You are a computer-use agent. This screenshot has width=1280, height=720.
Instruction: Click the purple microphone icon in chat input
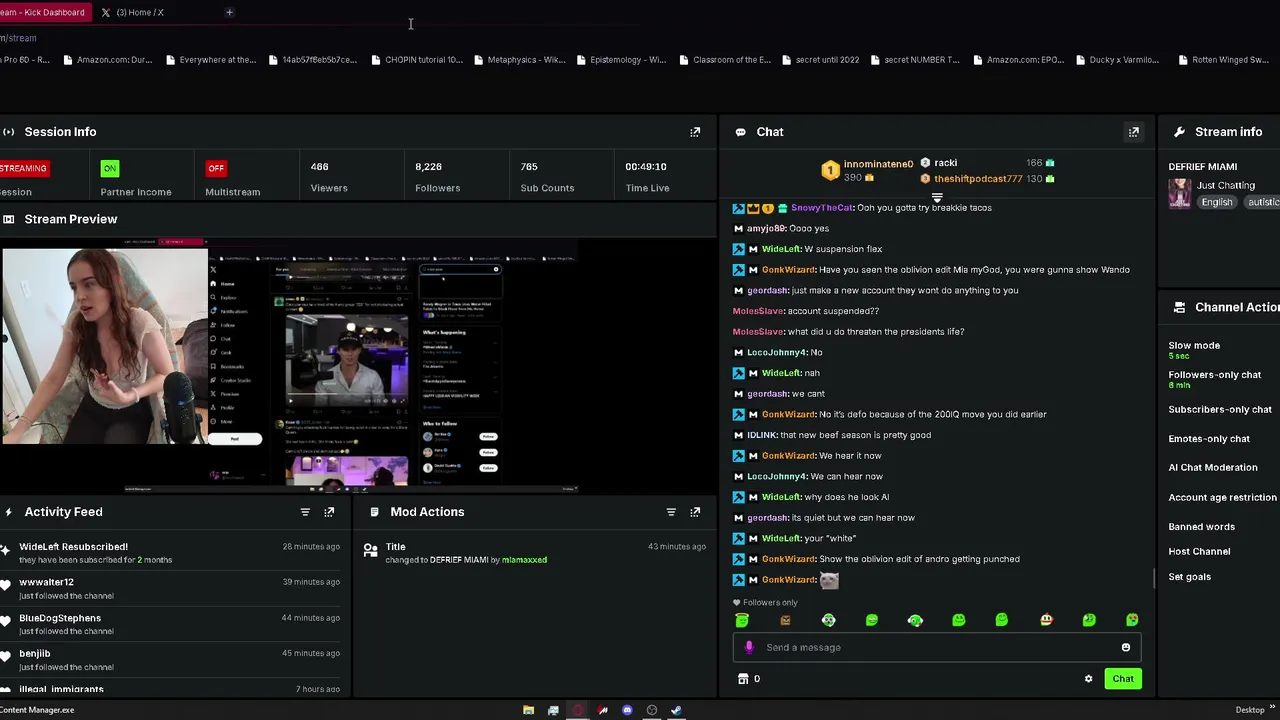(749, 647)
